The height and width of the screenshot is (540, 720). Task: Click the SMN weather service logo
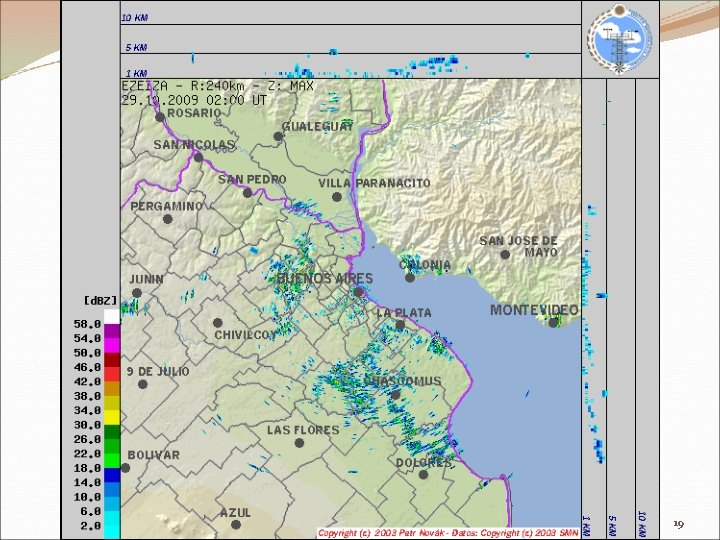[620, 39]
